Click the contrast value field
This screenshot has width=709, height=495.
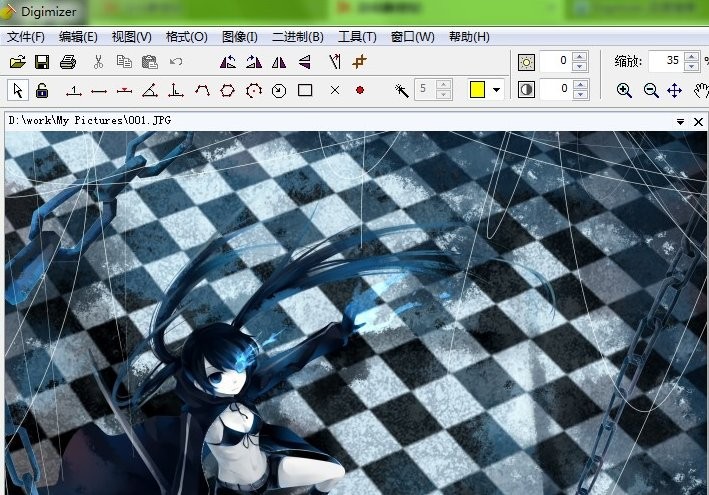[x=556, y=89]
